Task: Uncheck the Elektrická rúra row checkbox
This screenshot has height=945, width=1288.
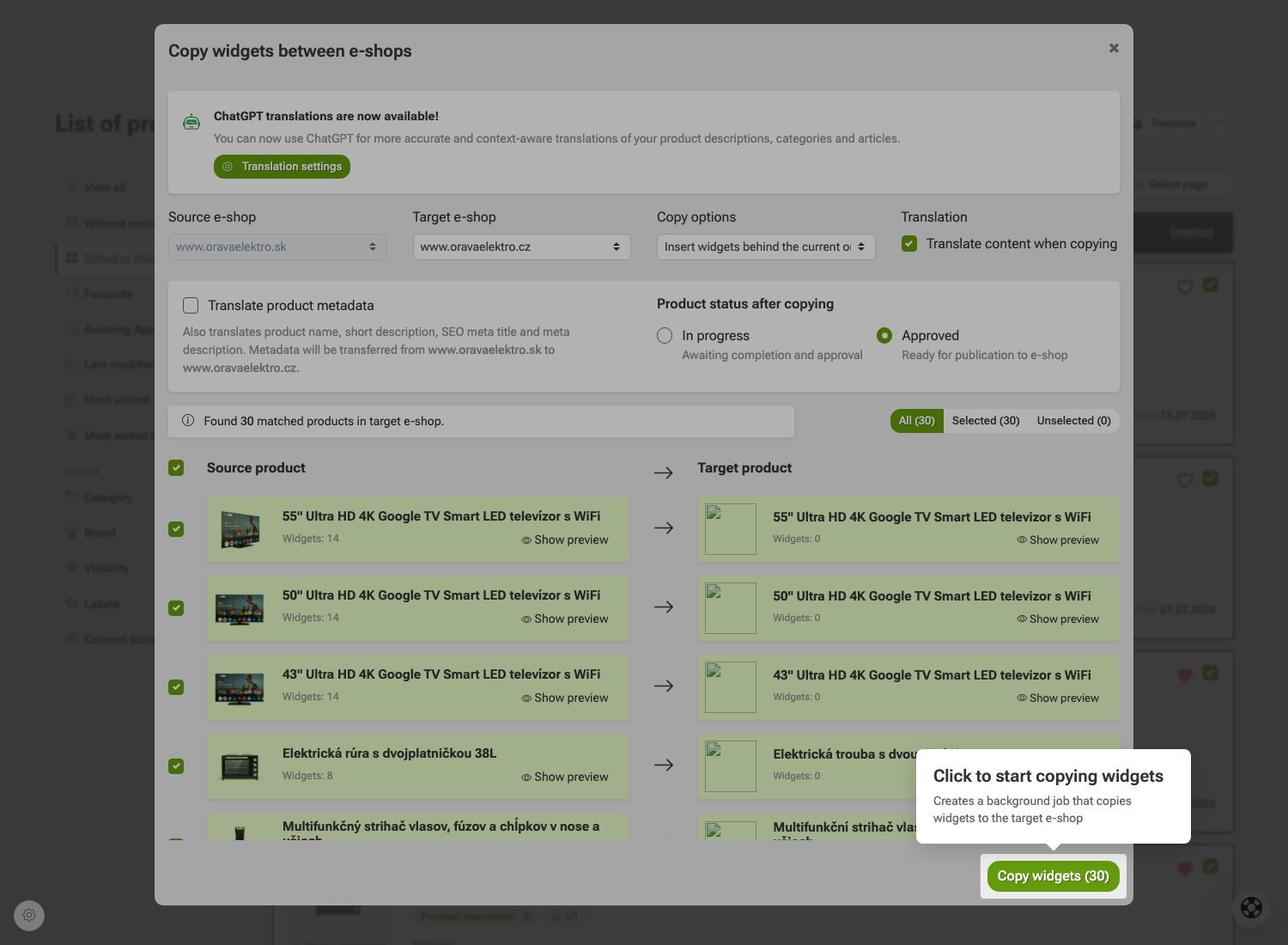Action: point(176,766)
